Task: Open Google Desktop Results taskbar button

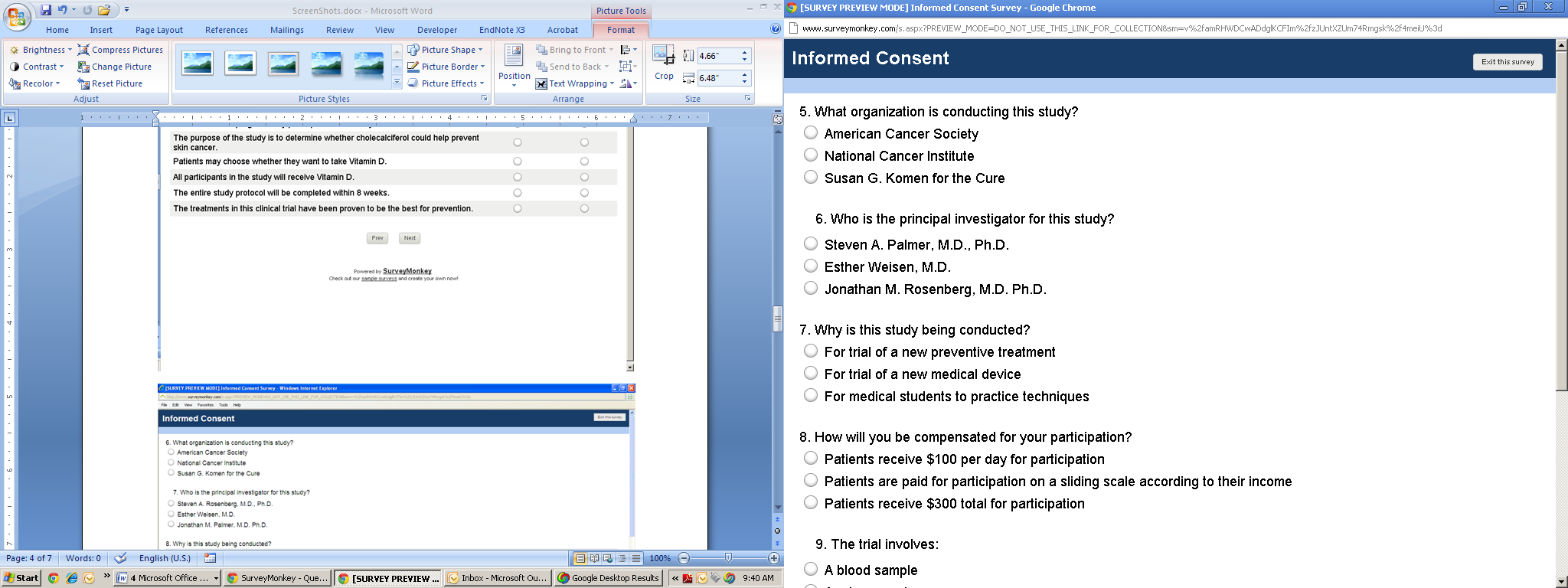Action: click(609, 578)
